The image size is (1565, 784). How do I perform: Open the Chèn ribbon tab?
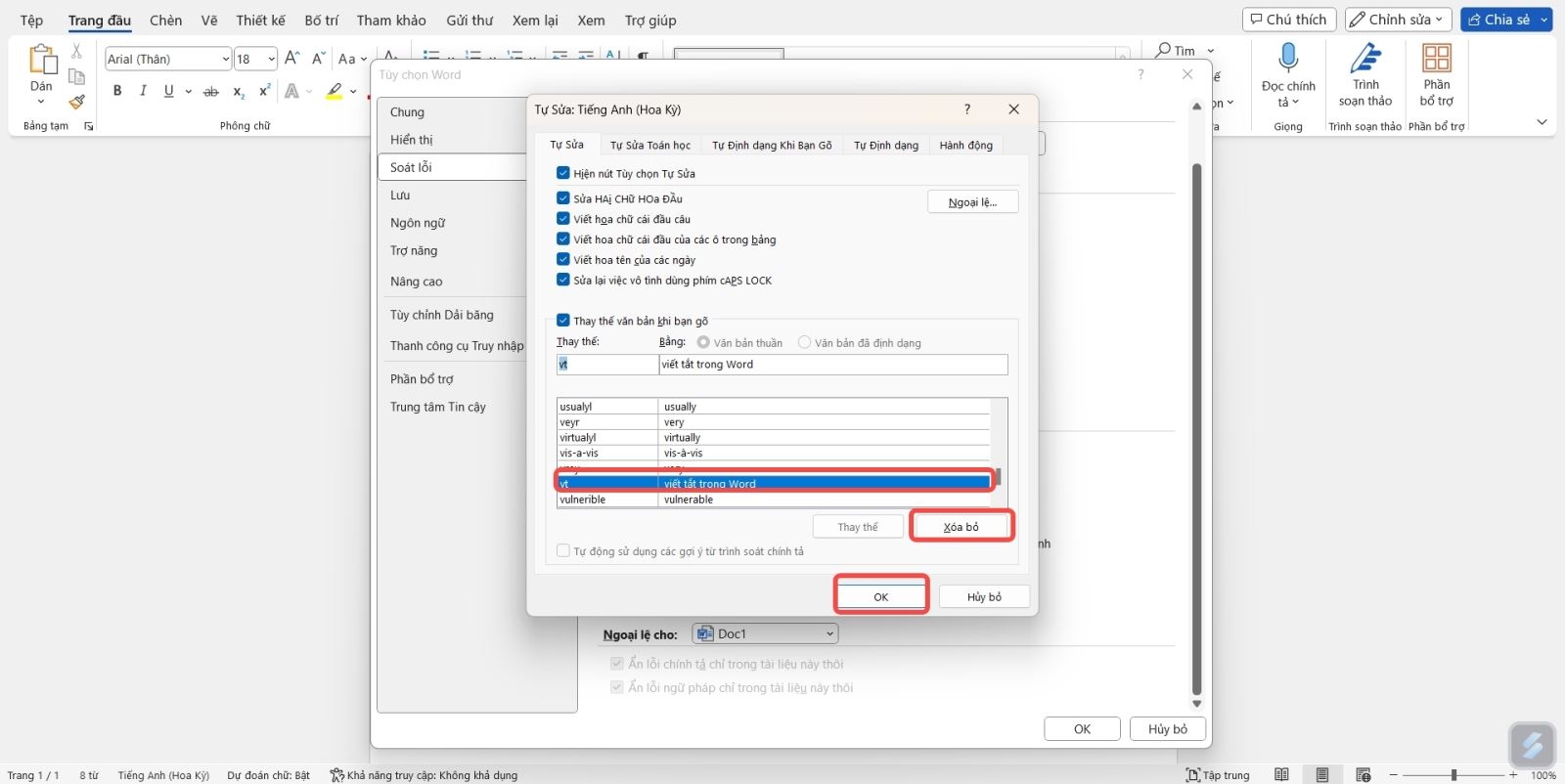click(166, 21)
